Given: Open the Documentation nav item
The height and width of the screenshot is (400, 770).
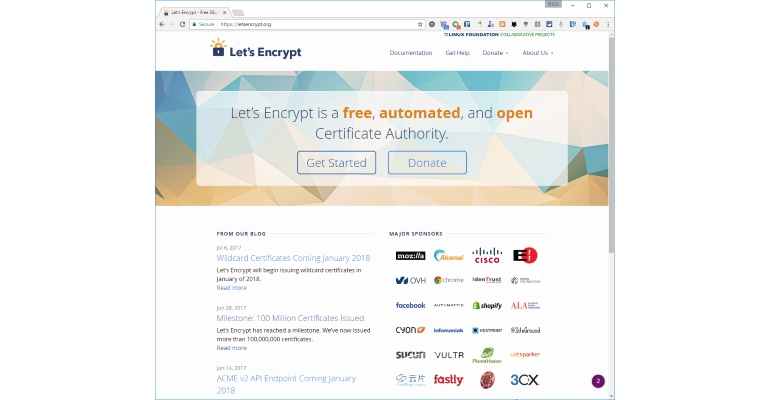Looking at the screenshot, I should point(411,53).
